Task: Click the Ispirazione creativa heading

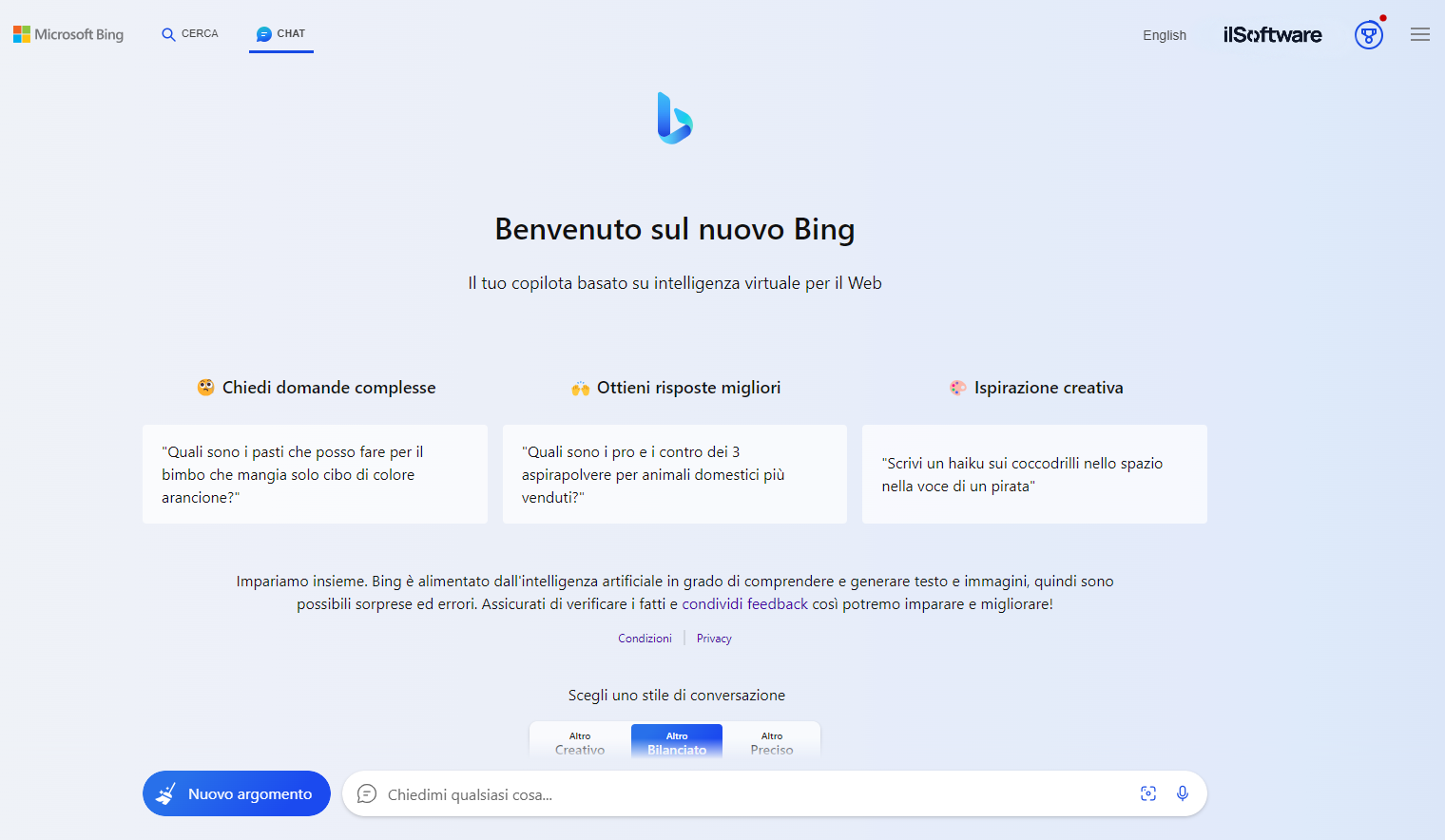Action: coord(1049,388)
